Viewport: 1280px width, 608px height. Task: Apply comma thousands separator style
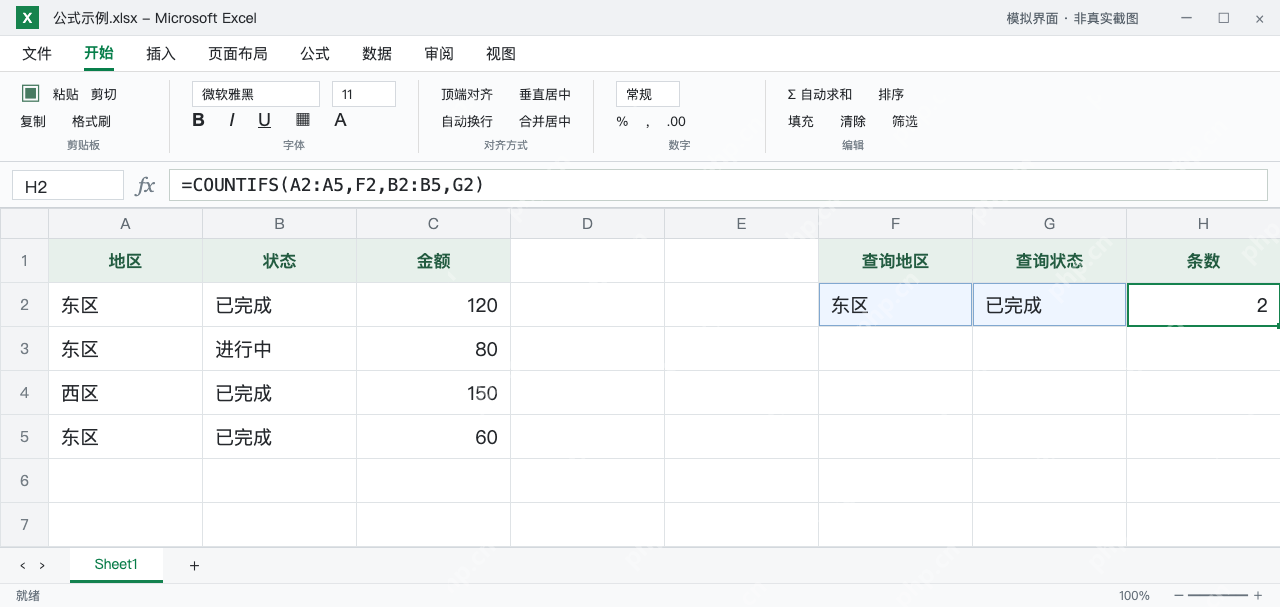click(648, 122)
